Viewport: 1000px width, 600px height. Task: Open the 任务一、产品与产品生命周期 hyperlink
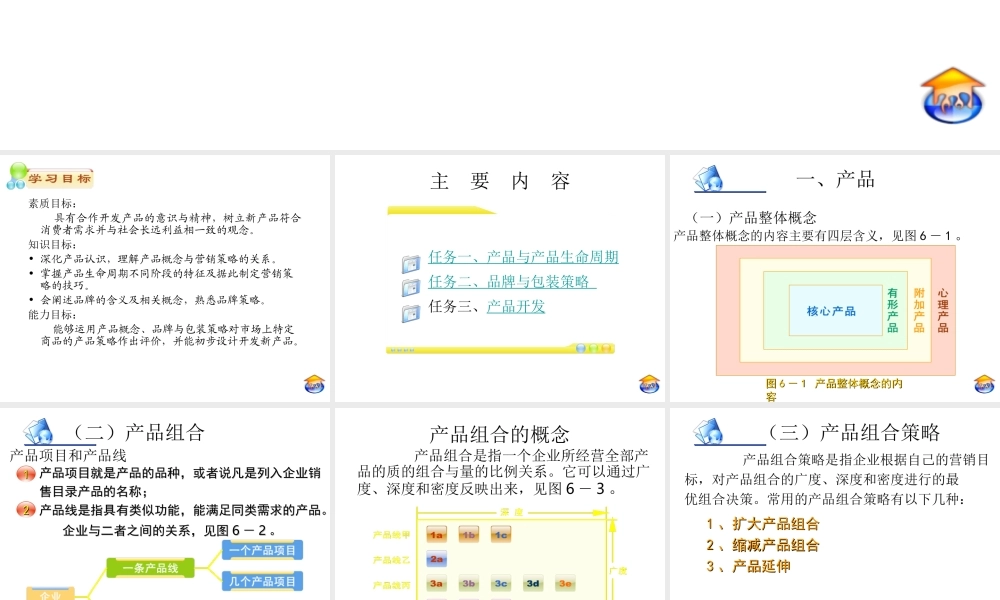pos(523,257)
